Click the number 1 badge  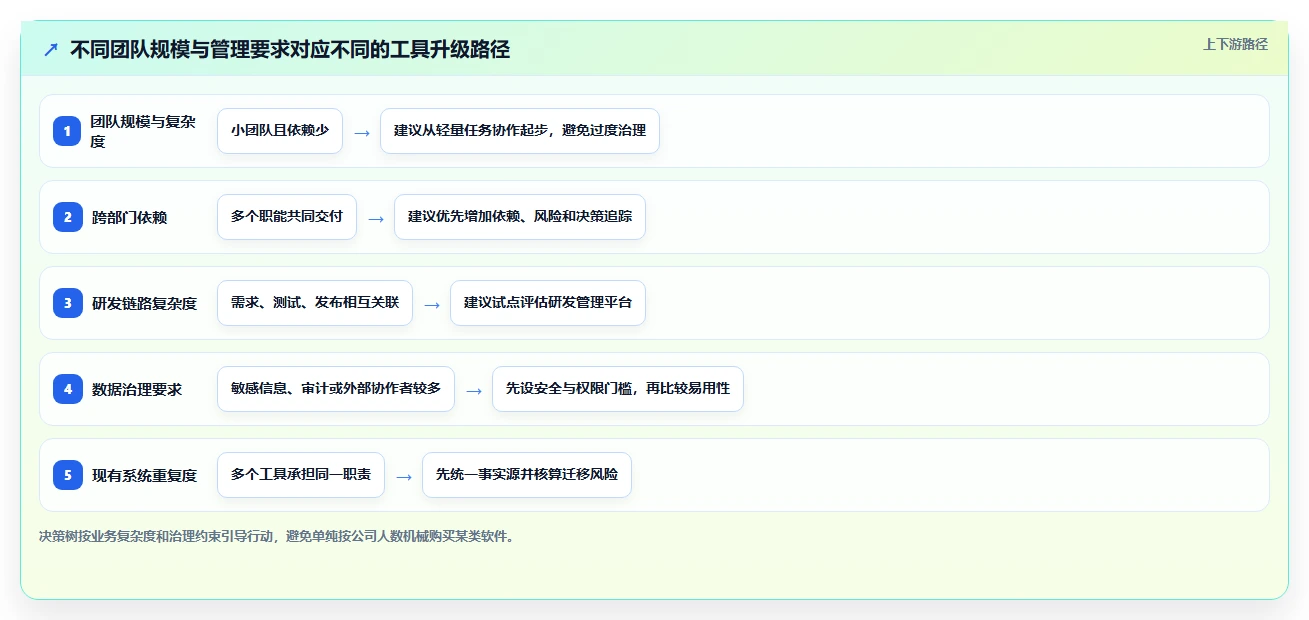[x=67, y=131]
